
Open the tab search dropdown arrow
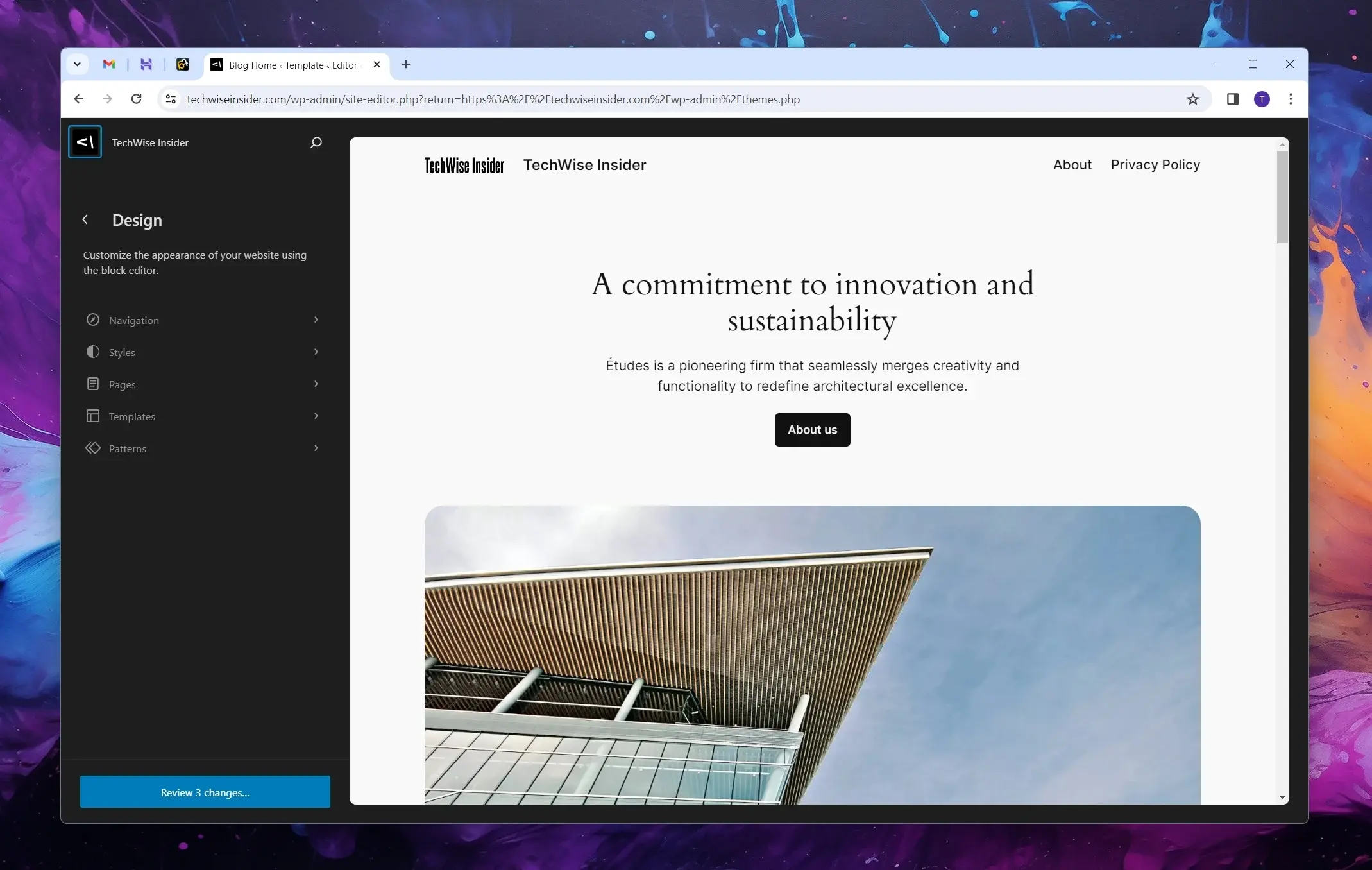(77, 64)
